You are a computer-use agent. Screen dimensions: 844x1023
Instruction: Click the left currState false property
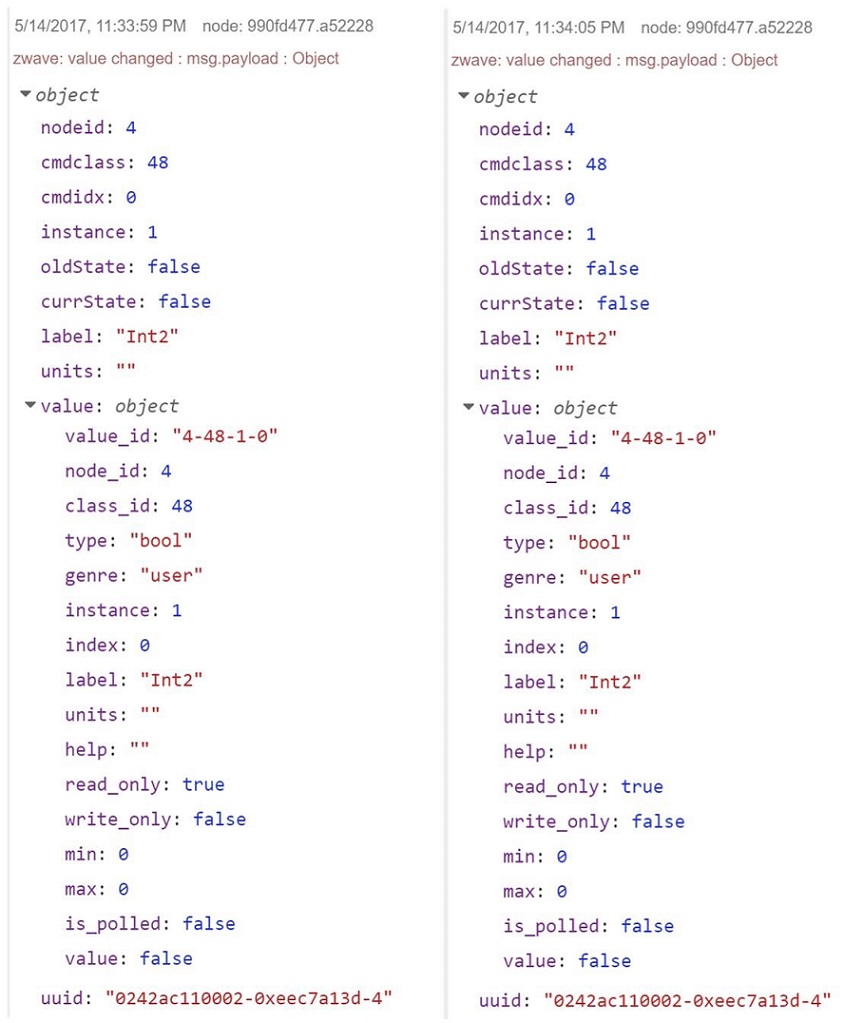126,301
